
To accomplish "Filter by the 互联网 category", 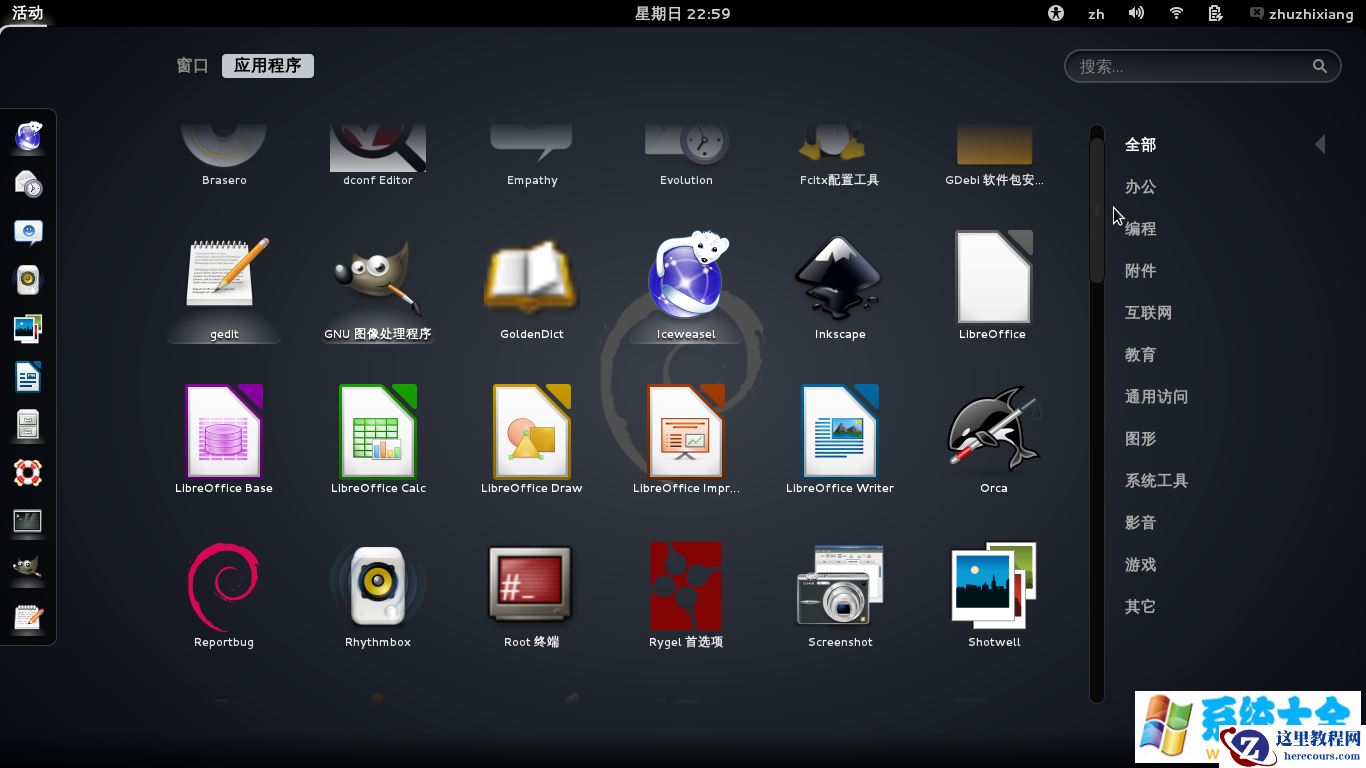I will (x=1149, y=313).
